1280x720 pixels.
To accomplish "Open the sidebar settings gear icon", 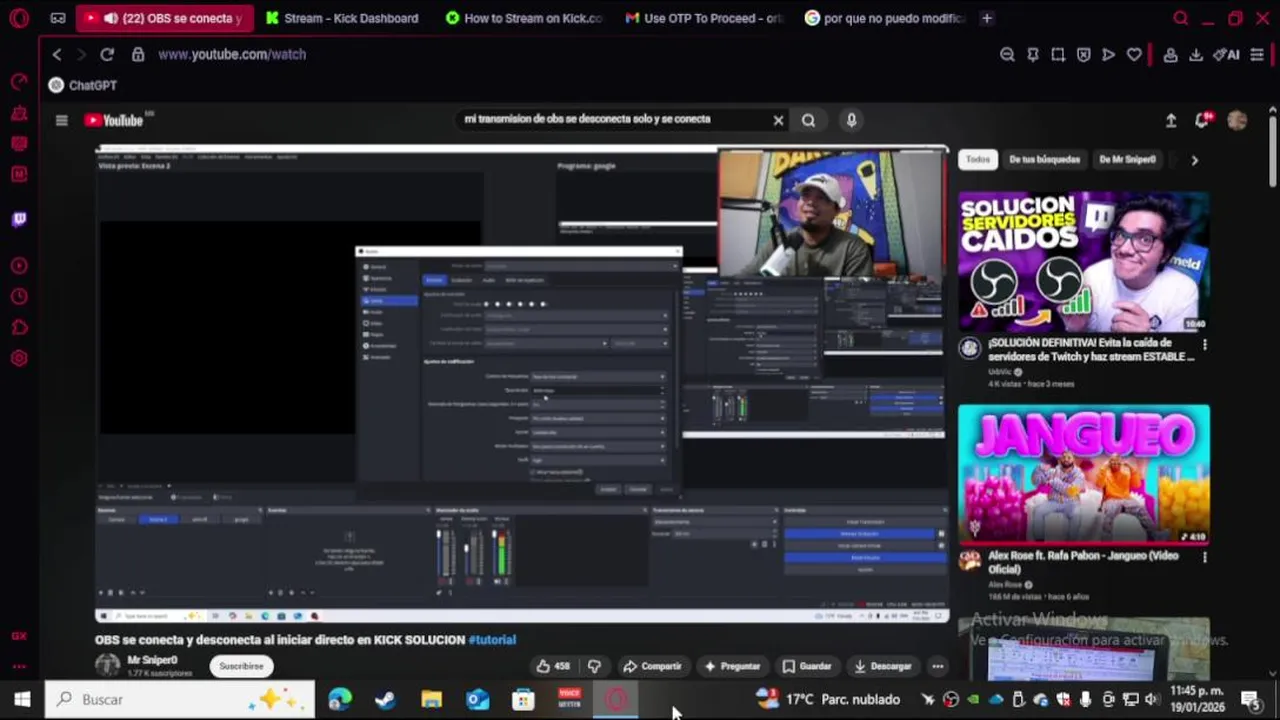I will [18, 358].
